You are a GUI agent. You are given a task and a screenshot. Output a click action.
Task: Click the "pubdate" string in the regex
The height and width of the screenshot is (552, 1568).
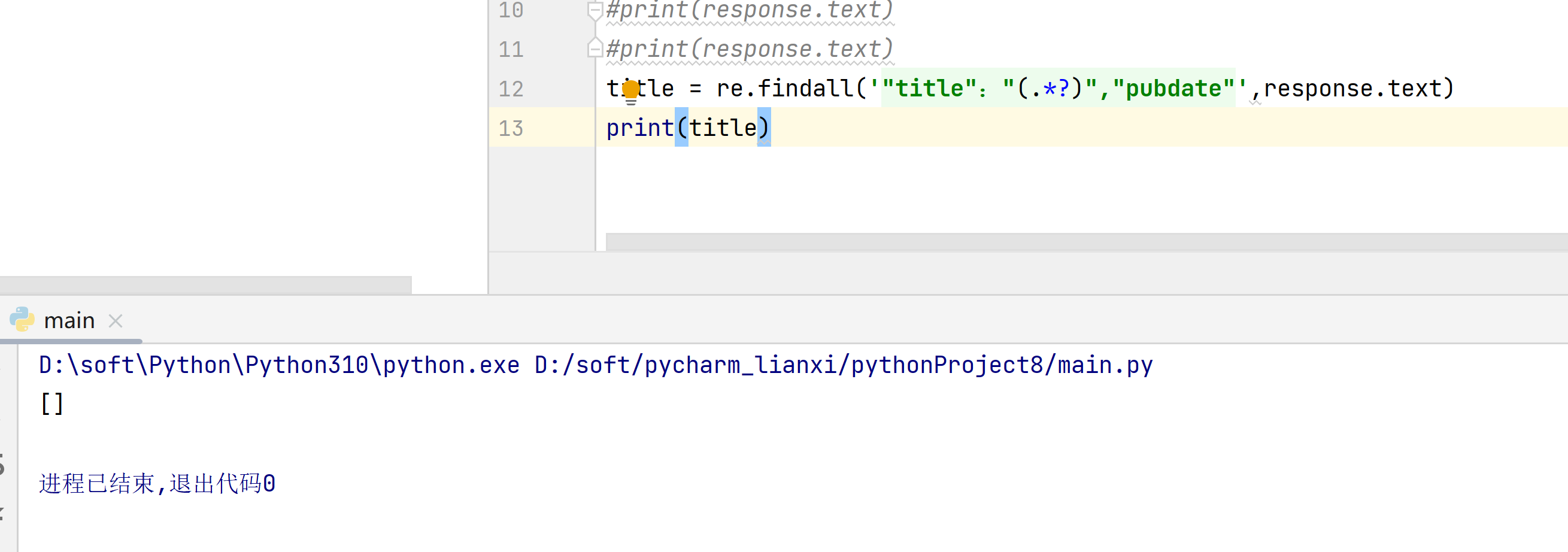pyautogui.click(x=1172, y=89)
